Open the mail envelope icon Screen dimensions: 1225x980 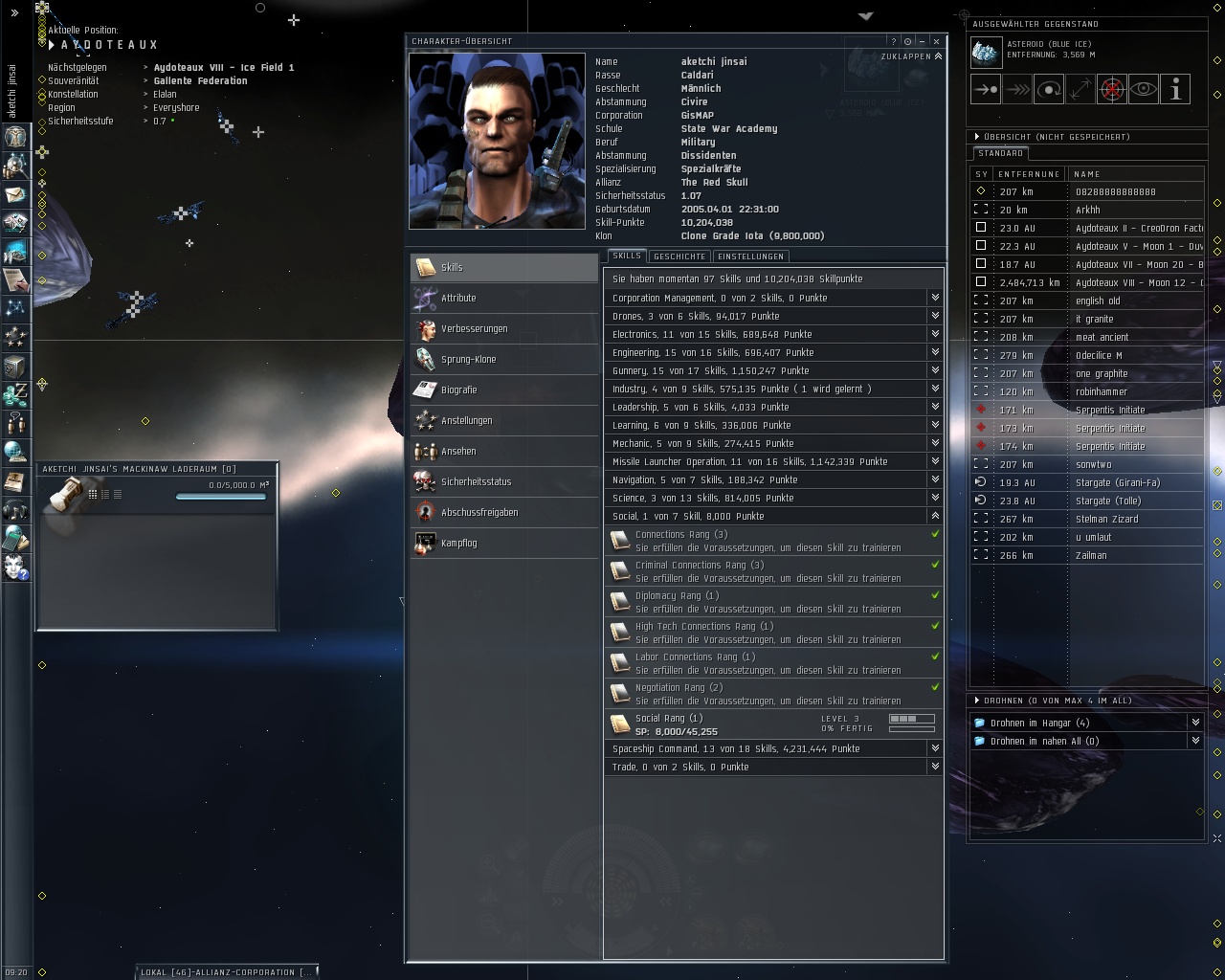pyautogui.click(x=15, y=194)
